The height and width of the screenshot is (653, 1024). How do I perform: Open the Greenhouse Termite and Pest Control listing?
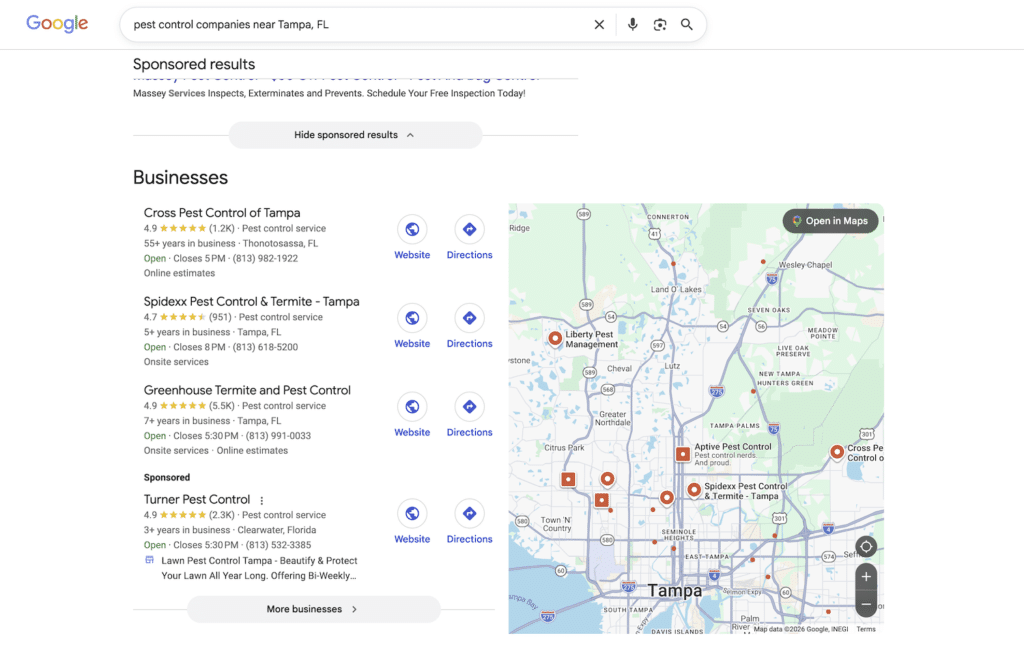click(x=247, y=390)
